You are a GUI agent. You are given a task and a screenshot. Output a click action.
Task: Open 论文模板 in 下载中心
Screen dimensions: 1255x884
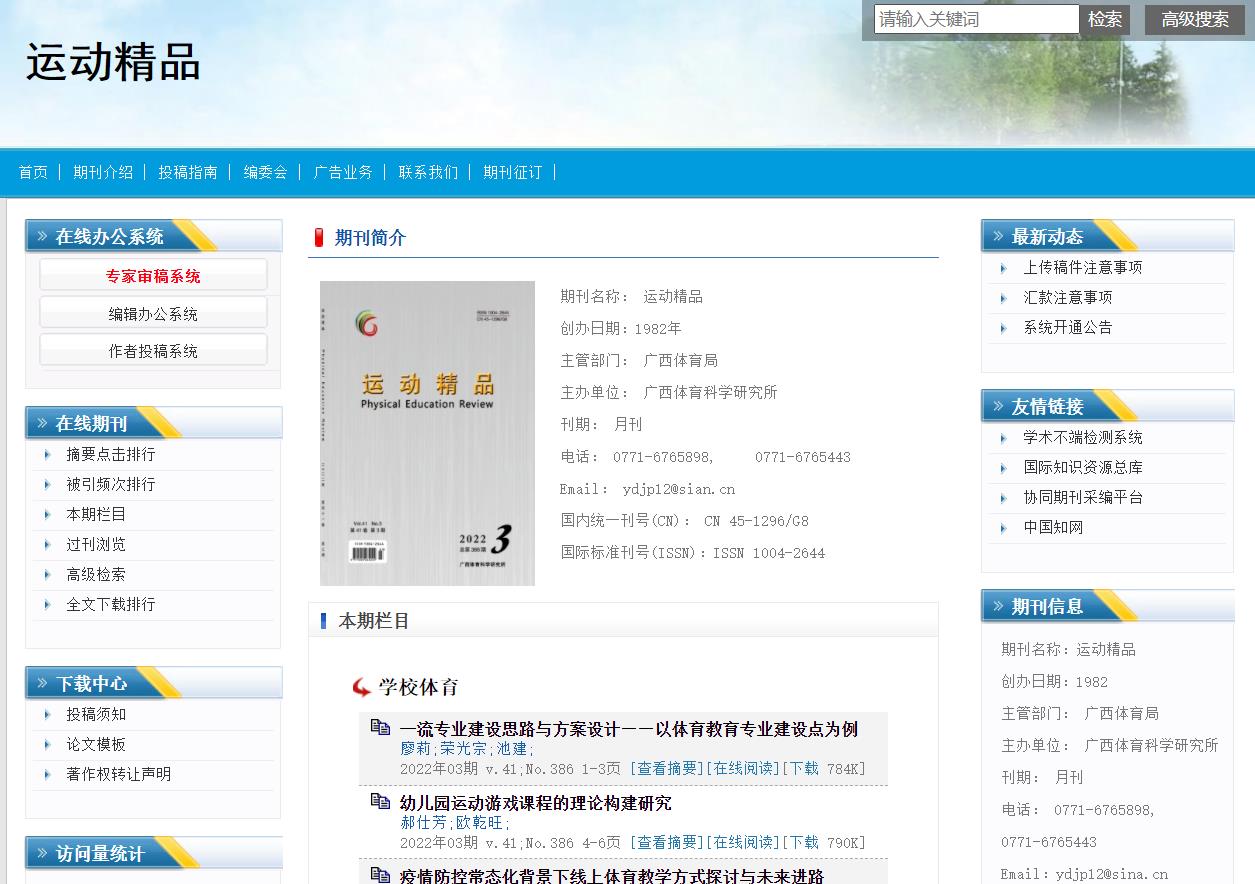[x=96, y=744]
